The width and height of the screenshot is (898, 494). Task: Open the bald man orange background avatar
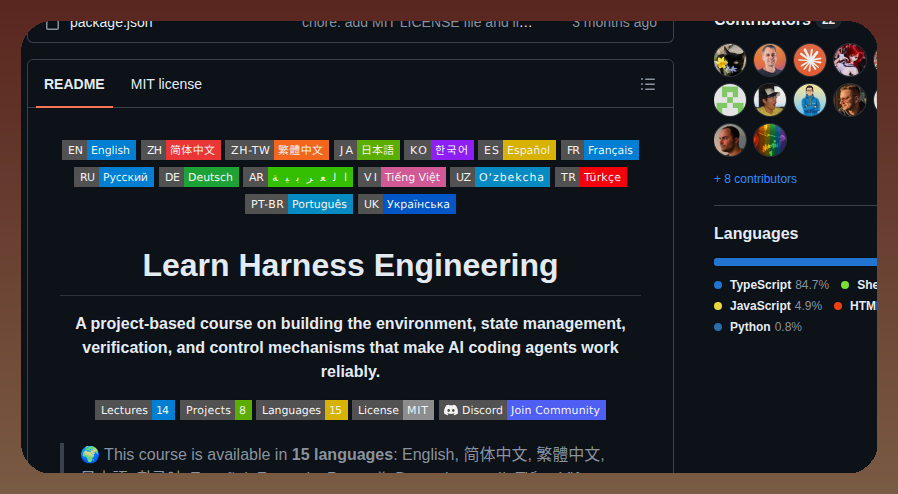tap(770, 60)
